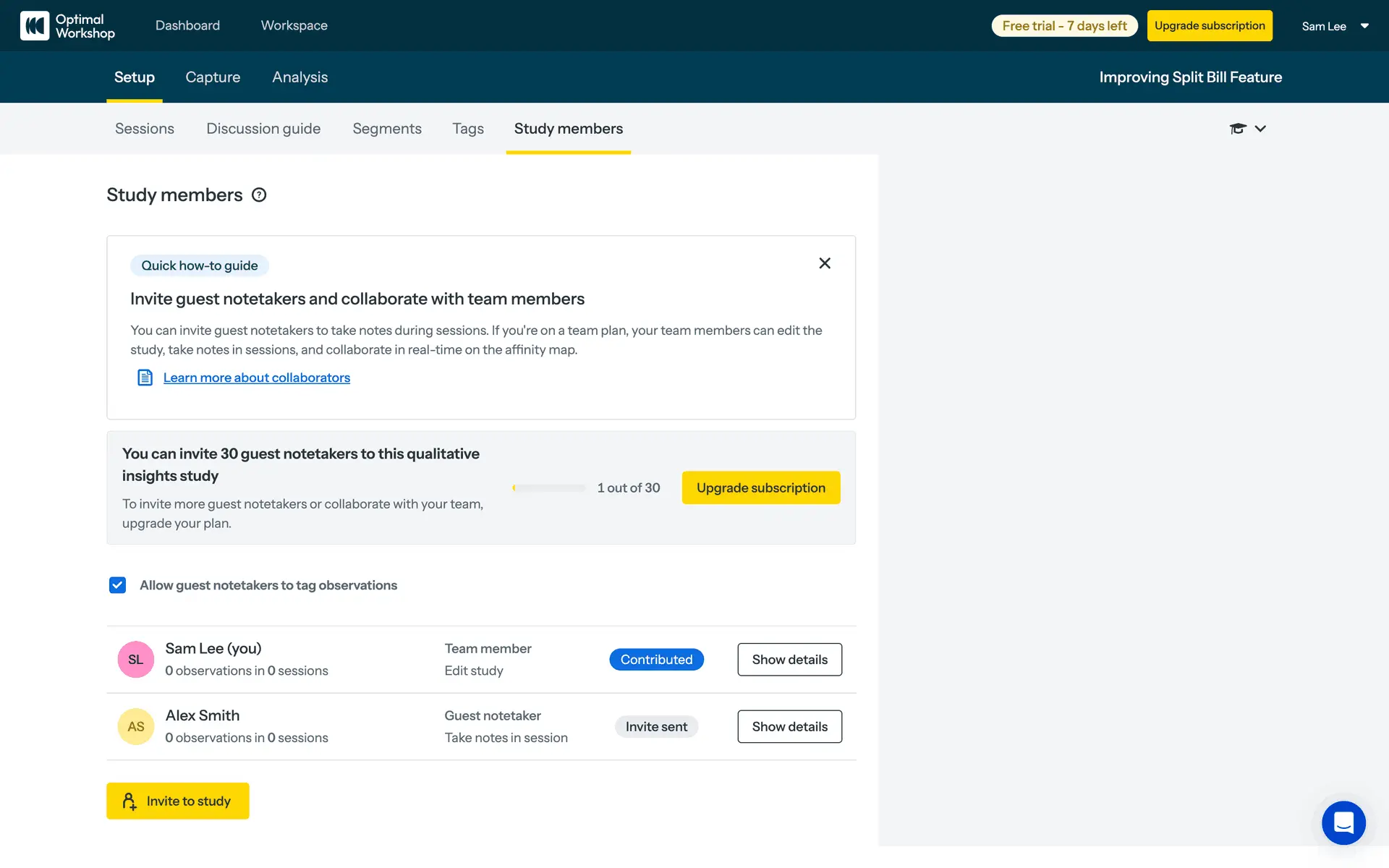The height and width of the screenshot is (868, 1389).
Task: Click Alex Smith's AS avatar
Action: tap(136, 726)
